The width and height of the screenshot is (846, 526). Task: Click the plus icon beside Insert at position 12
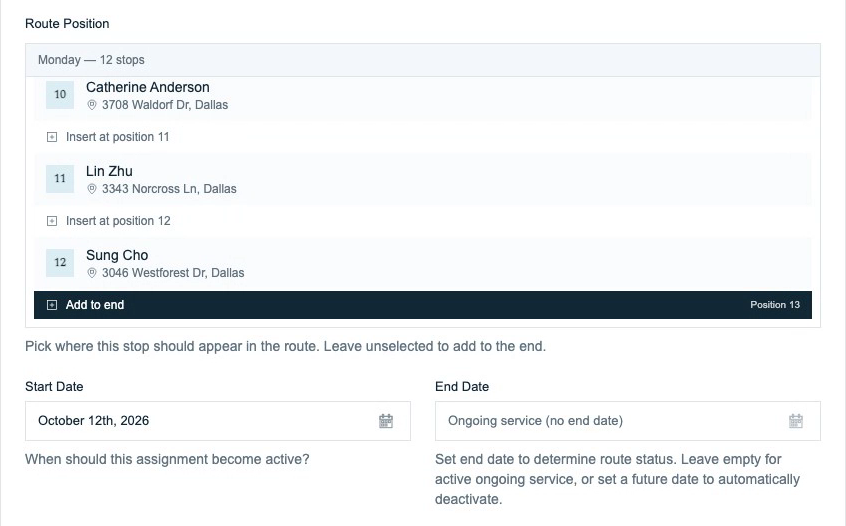click(x=52, y=221)
